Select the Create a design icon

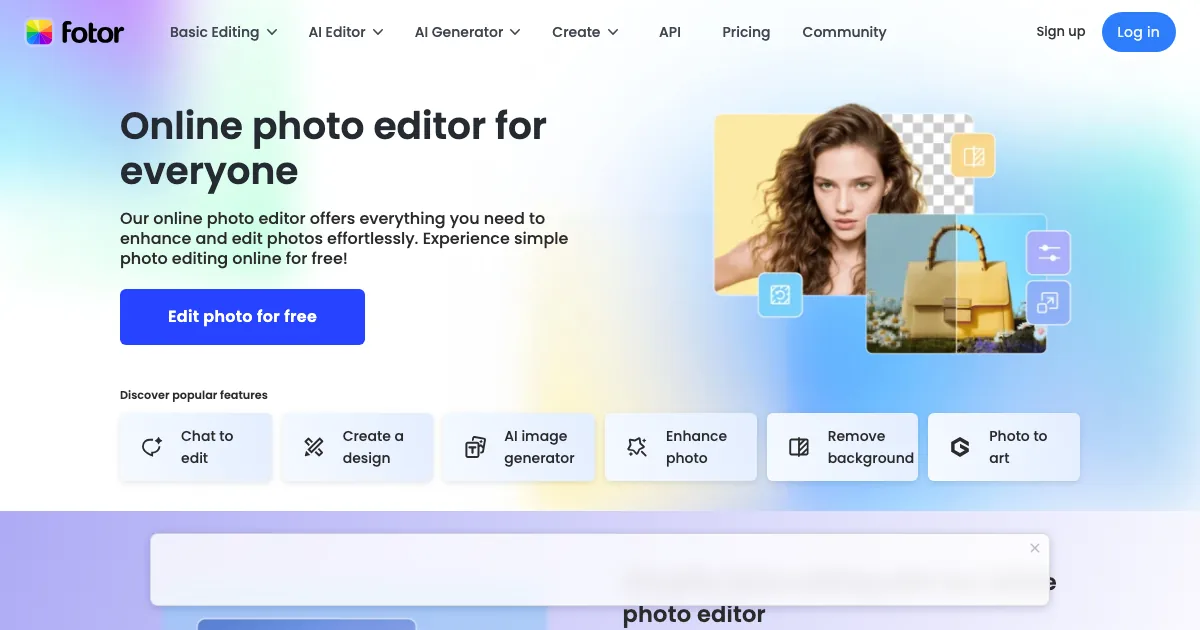pos(314,447)
